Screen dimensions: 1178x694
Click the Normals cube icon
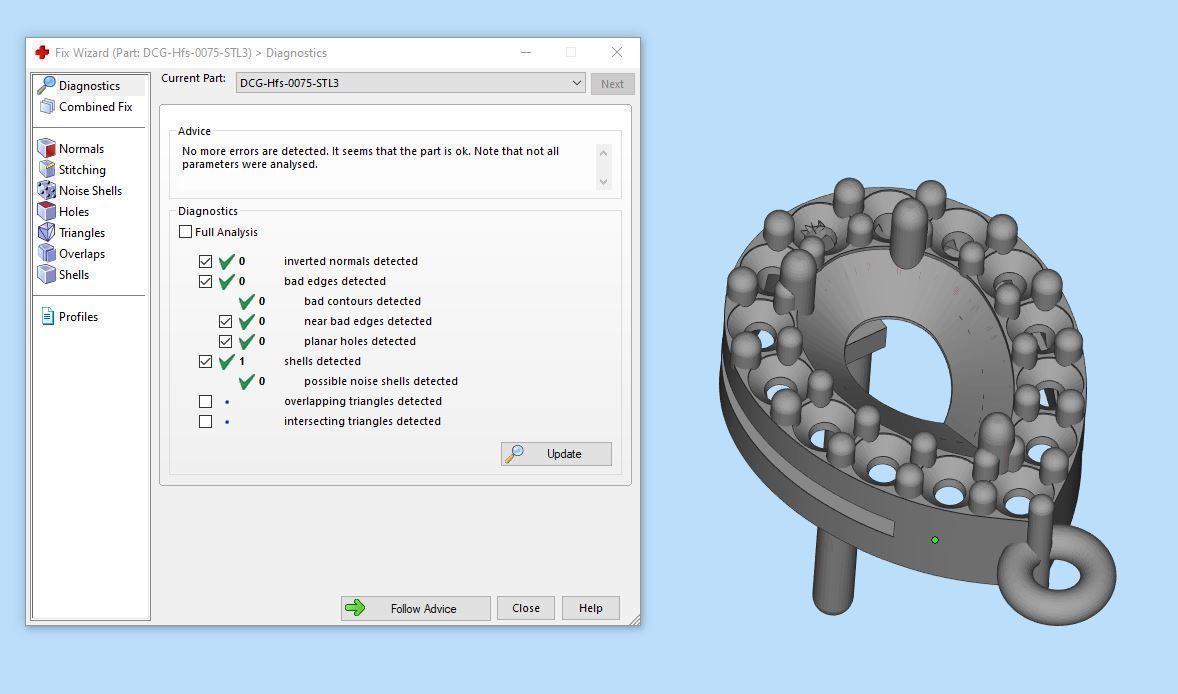click(x=47, y=148)
